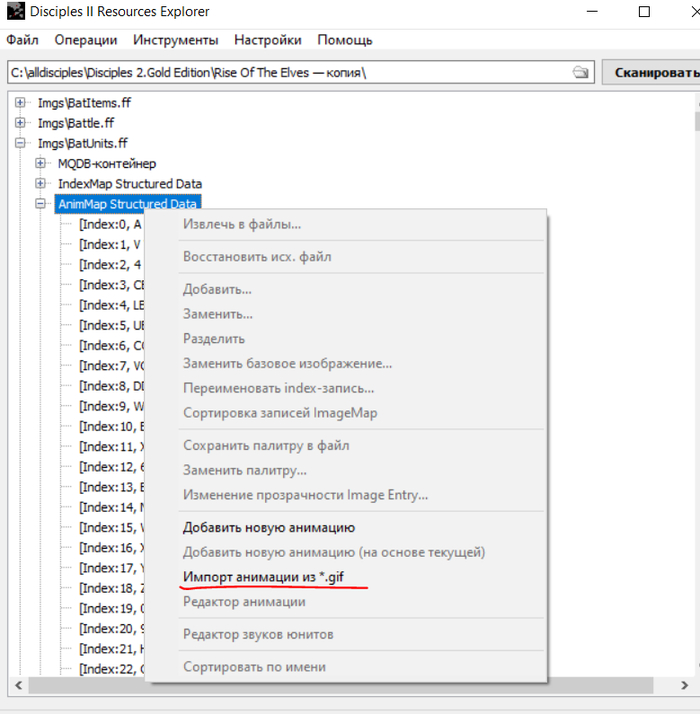Select Добавить новую анимацию menu entry
The image size is (700, 714).
[268, 527]
